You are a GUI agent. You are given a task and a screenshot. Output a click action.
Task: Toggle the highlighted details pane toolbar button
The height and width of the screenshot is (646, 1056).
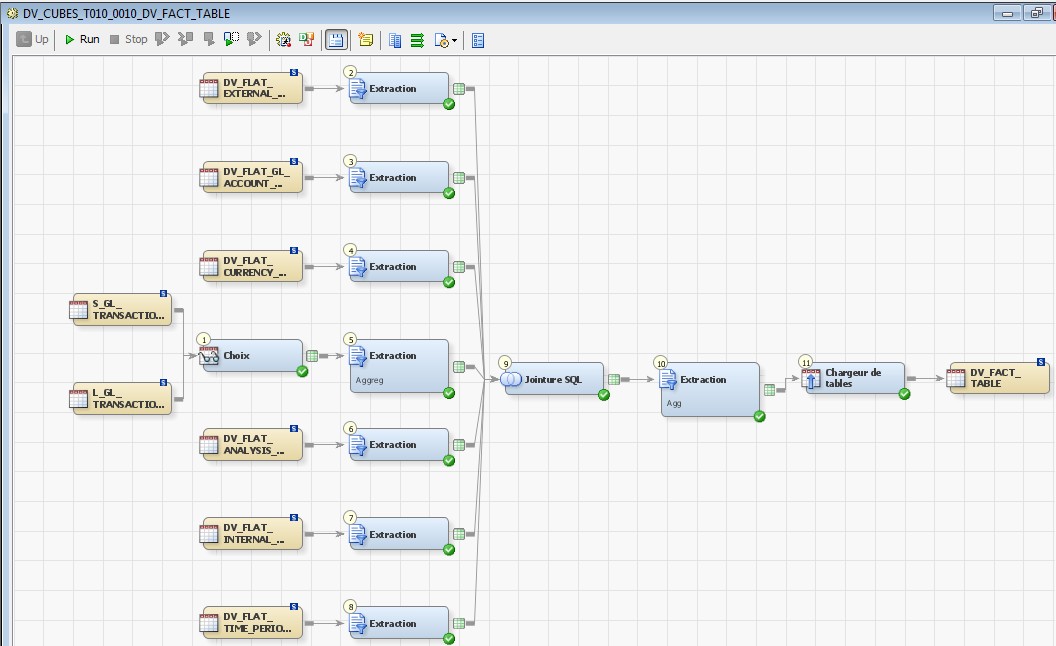[x=336, y=40]
